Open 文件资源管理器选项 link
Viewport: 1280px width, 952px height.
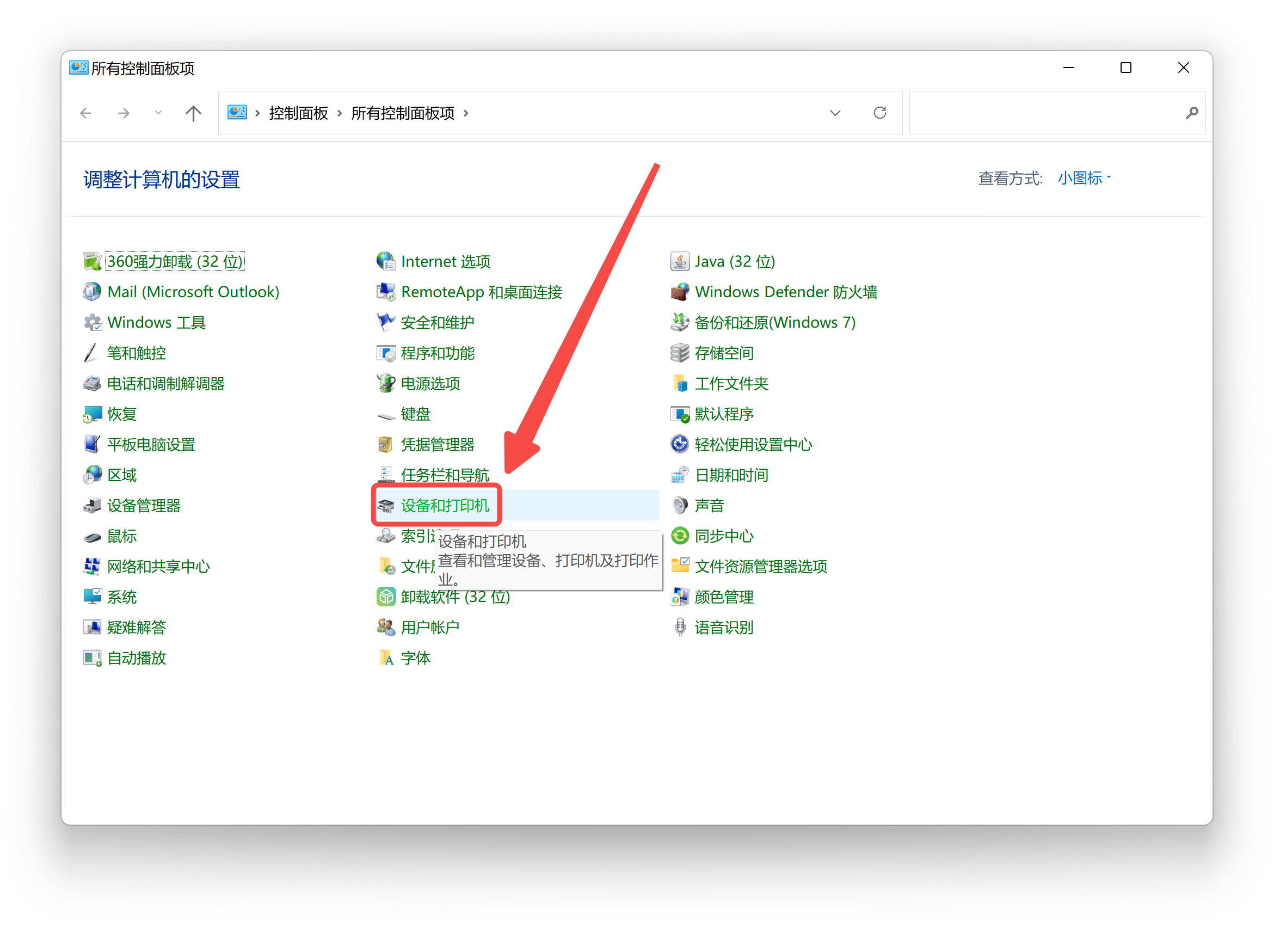tap(761, 567)
